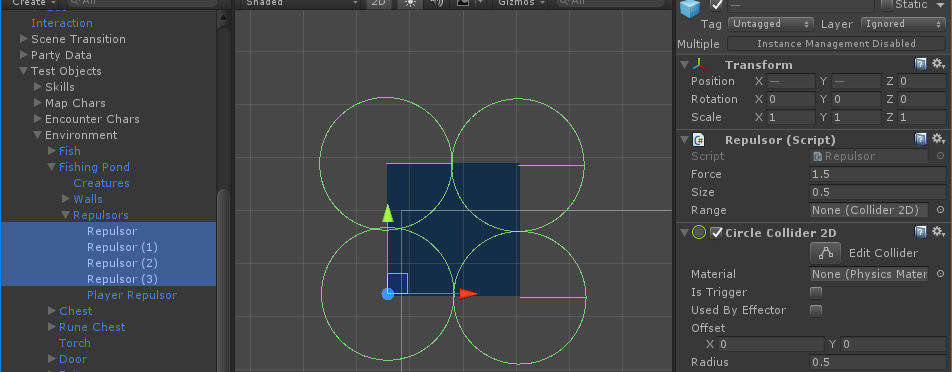Collapse the Transform component foldout
This screenshot has width=952, height=372.
point(684,64)
